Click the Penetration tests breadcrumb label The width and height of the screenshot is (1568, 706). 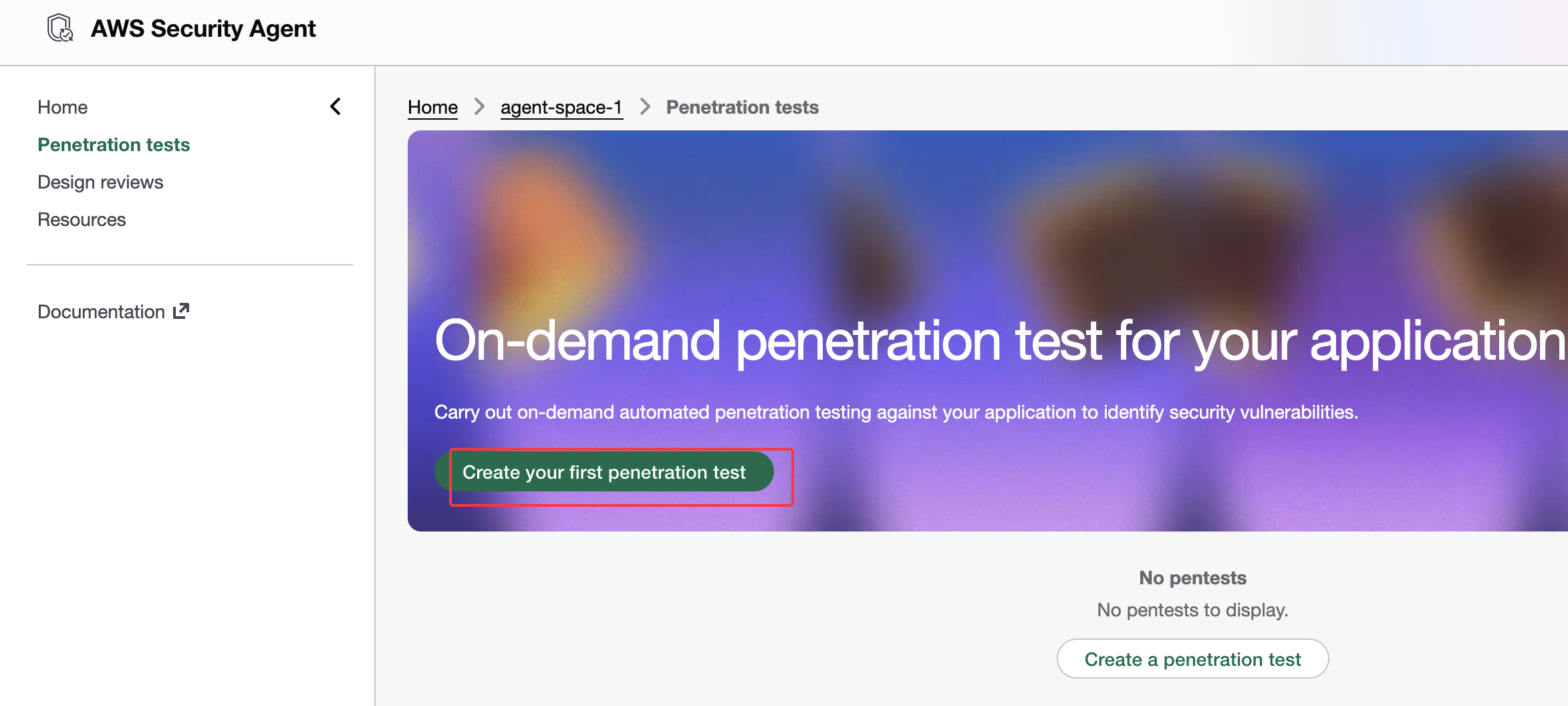click(x=742, y=107)
